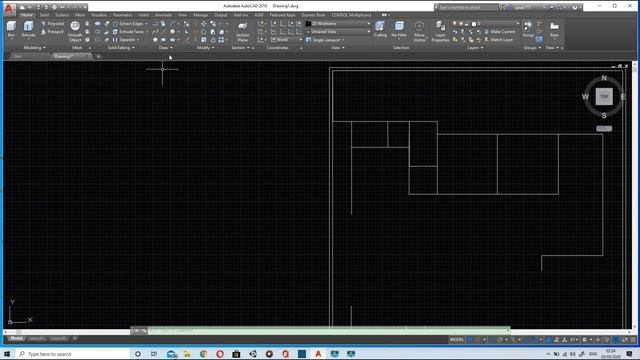Click the layer color swatch in Layers panel
This screenshot has height=360, width=640.
pos(474,24)
